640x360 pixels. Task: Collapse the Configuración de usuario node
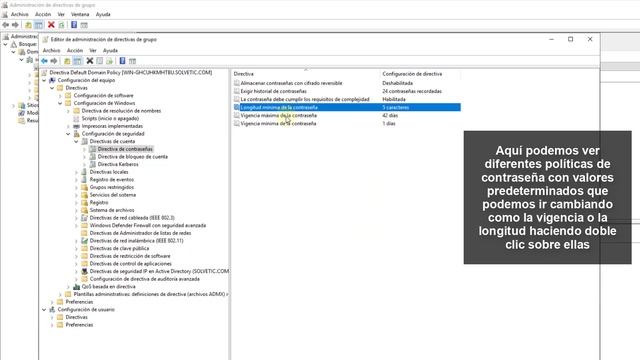[x=44, y=309]
